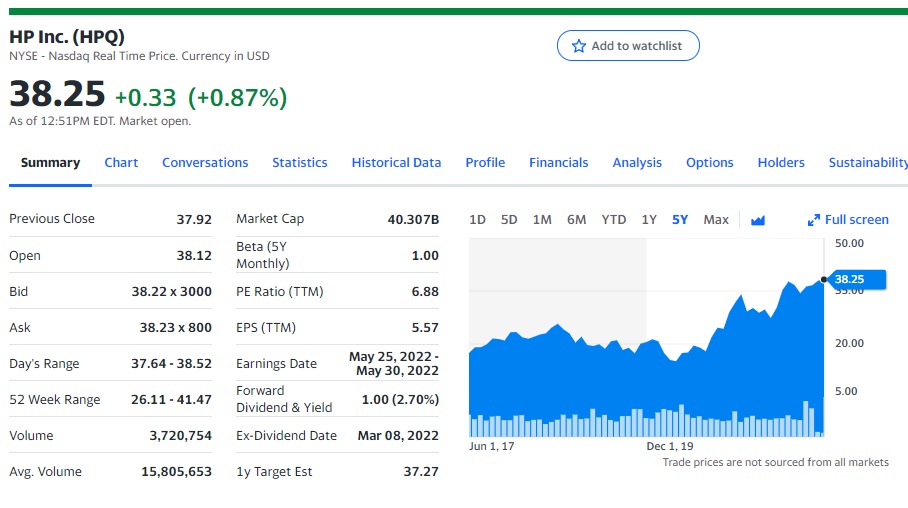Click the Avg. Volume value 15,805,653

click(x=177, y=472)
